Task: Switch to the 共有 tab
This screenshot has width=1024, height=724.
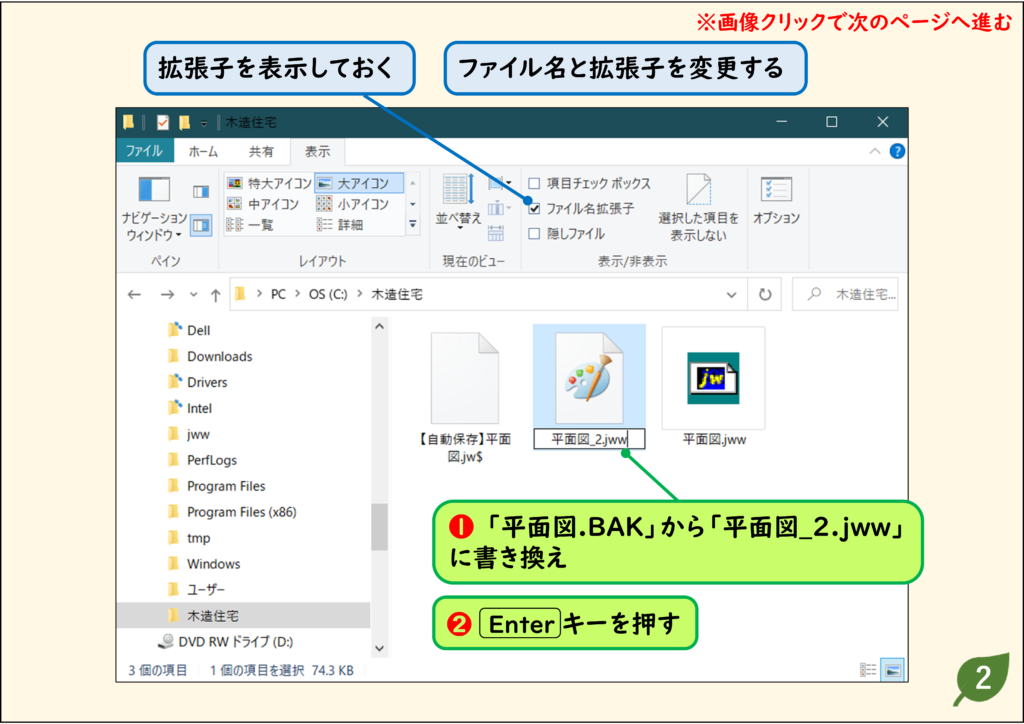Action: click(261, 151)
